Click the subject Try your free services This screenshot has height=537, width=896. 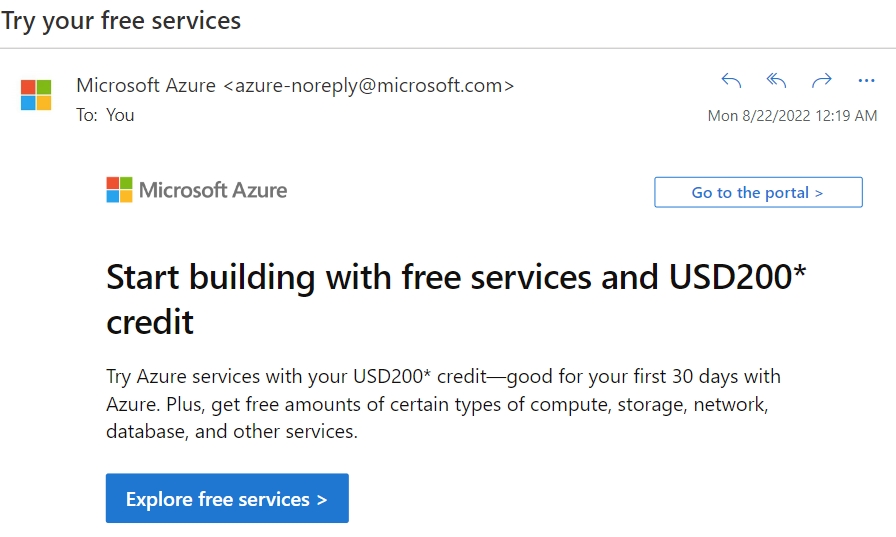[x=121, y=21]
